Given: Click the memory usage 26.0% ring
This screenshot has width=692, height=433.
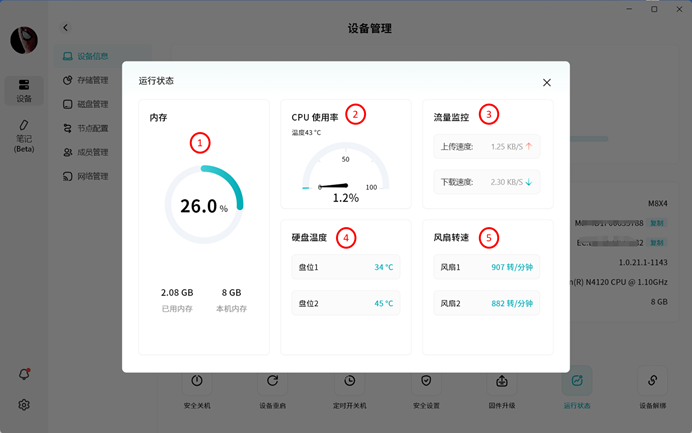Looking at the screenshot, I should point(204,205).
